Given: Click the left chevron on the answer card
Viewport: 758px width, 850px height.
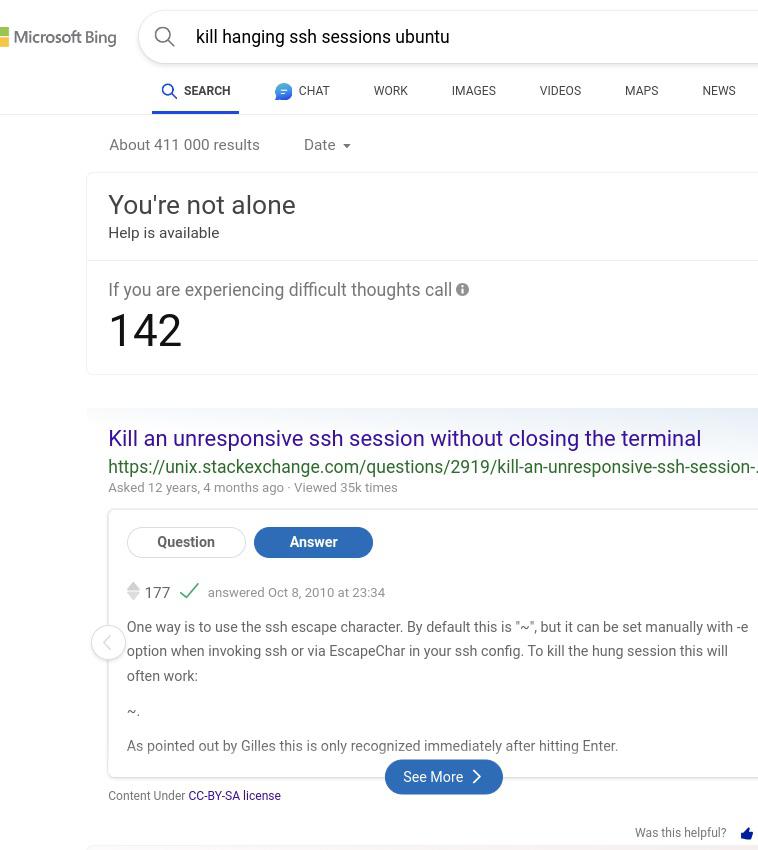Looking at the screenshot, I should tap(108, 642).
